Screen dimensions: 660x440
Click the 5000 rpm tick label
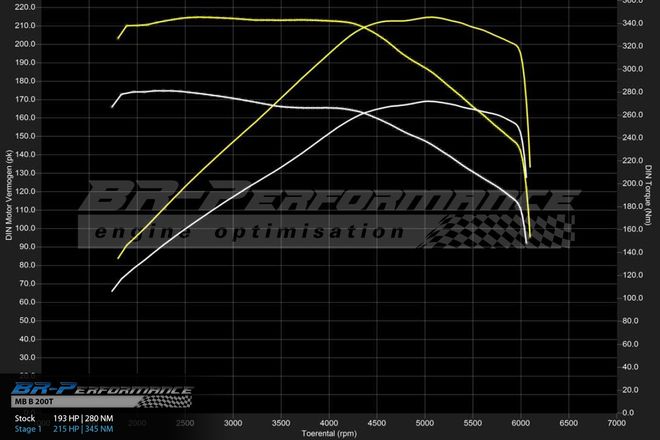click(426, 422)
